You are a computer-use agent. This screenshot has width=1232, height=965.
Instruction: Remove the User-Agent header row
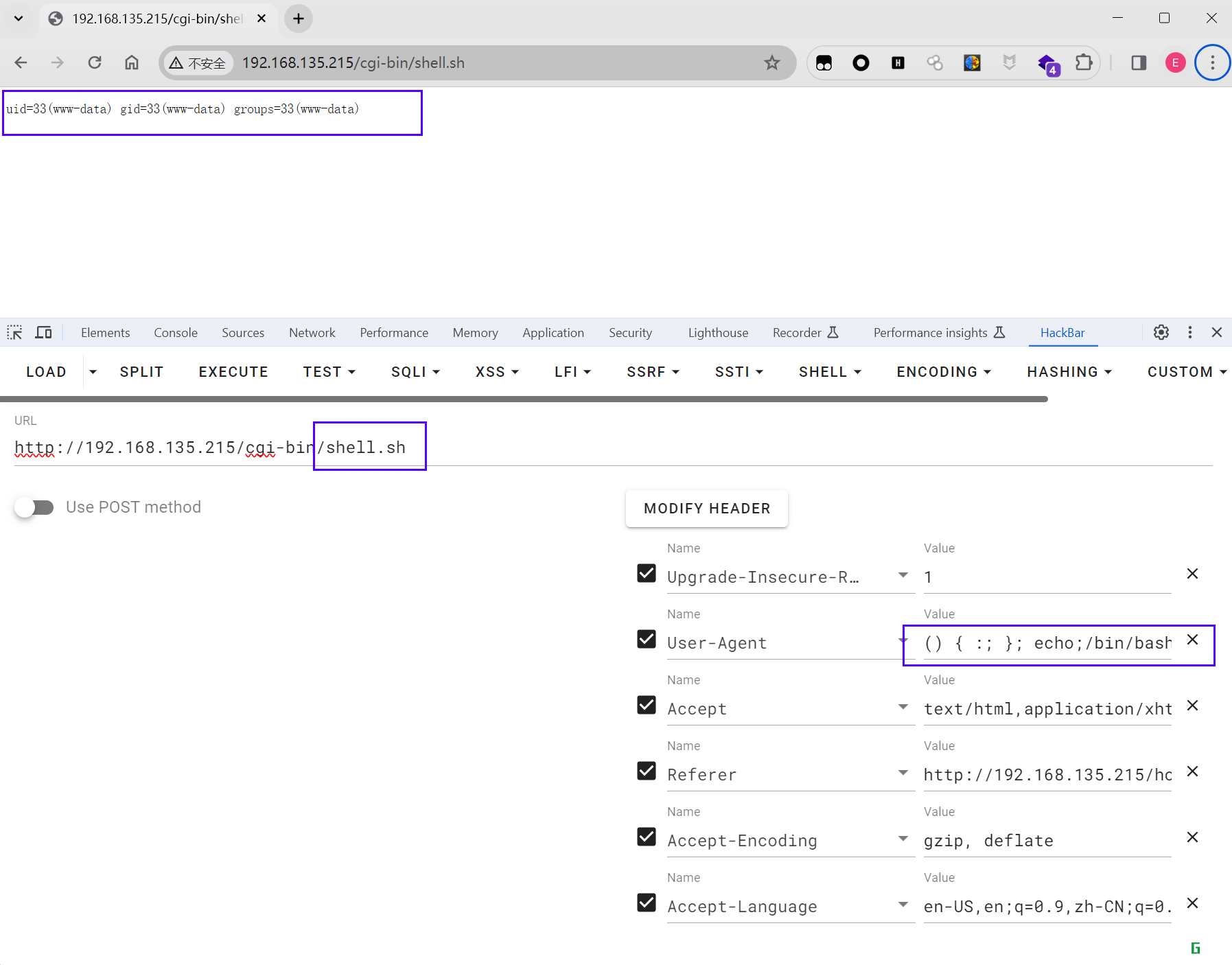click(1193, 640)
